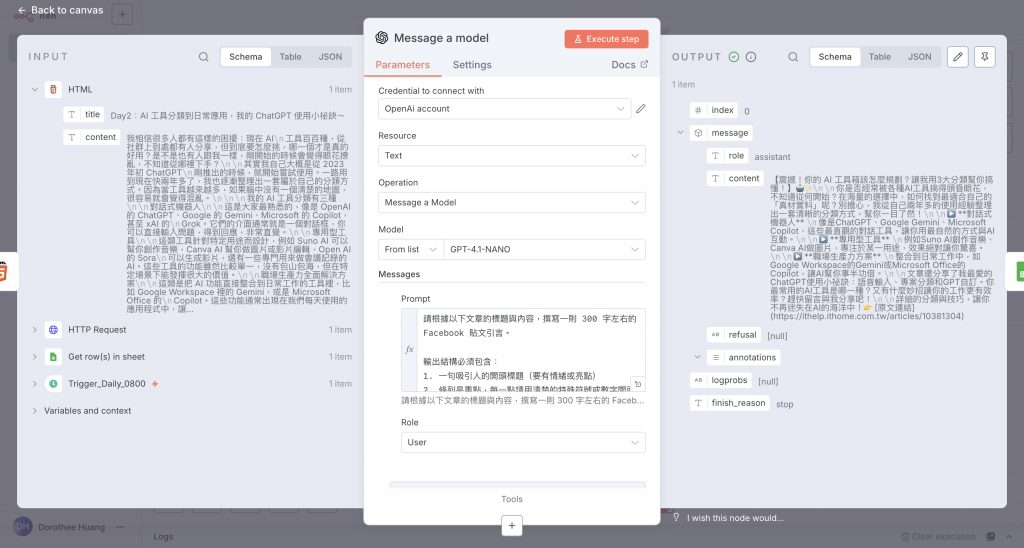The height and width of the screenshot is (548, 1024).
Task: Open the Settings tab
Action: [x=472, y=65]
